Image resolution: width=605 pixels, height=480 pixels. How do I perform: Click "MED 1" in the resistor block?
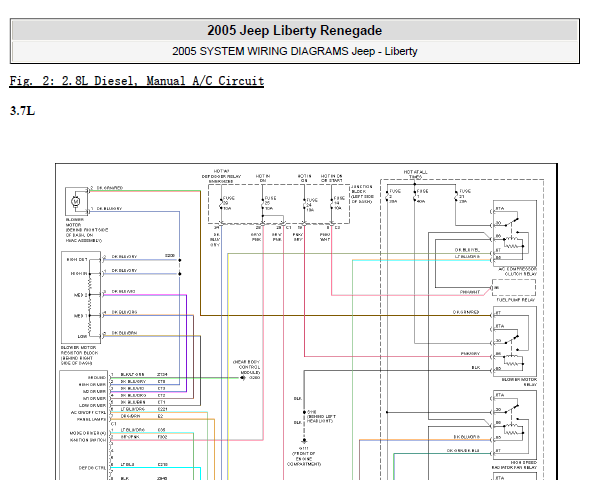click(81, 316)
